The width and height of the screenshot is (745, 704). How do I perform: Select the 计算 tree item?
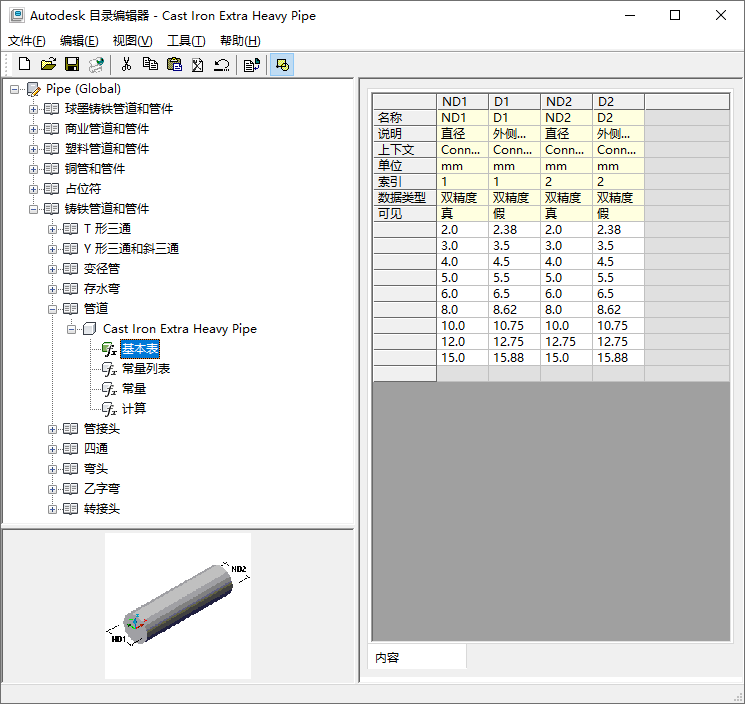pos(134,409)
